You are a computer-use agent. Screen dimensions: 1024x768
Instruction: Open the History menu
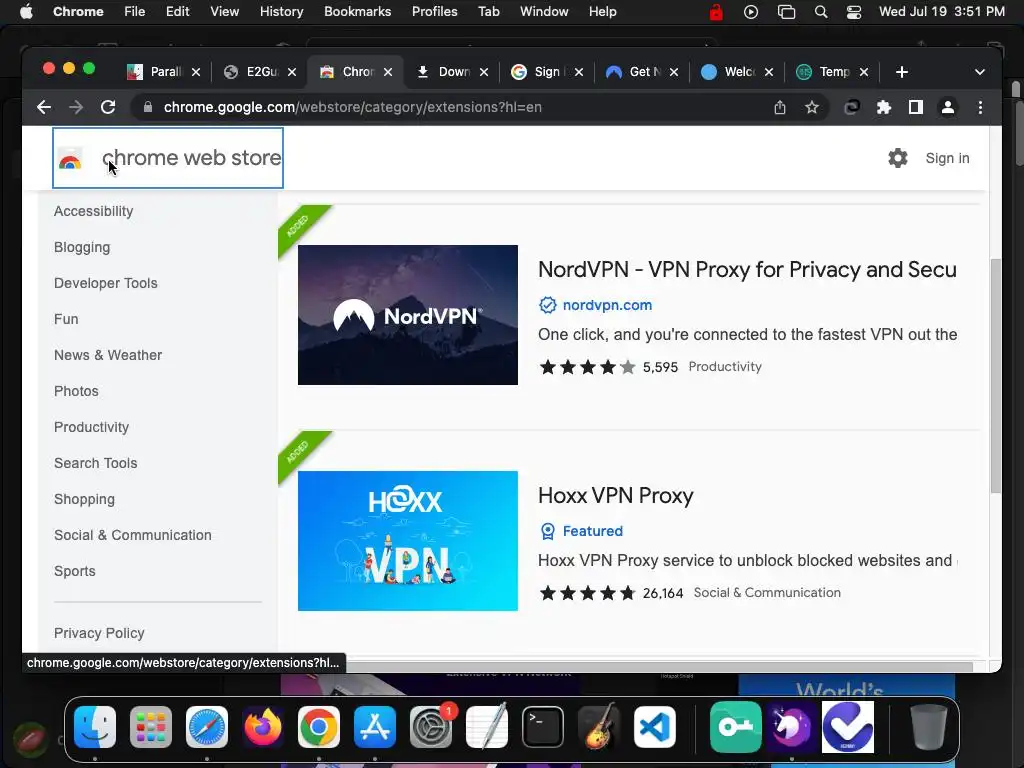[x=281, y=12]
